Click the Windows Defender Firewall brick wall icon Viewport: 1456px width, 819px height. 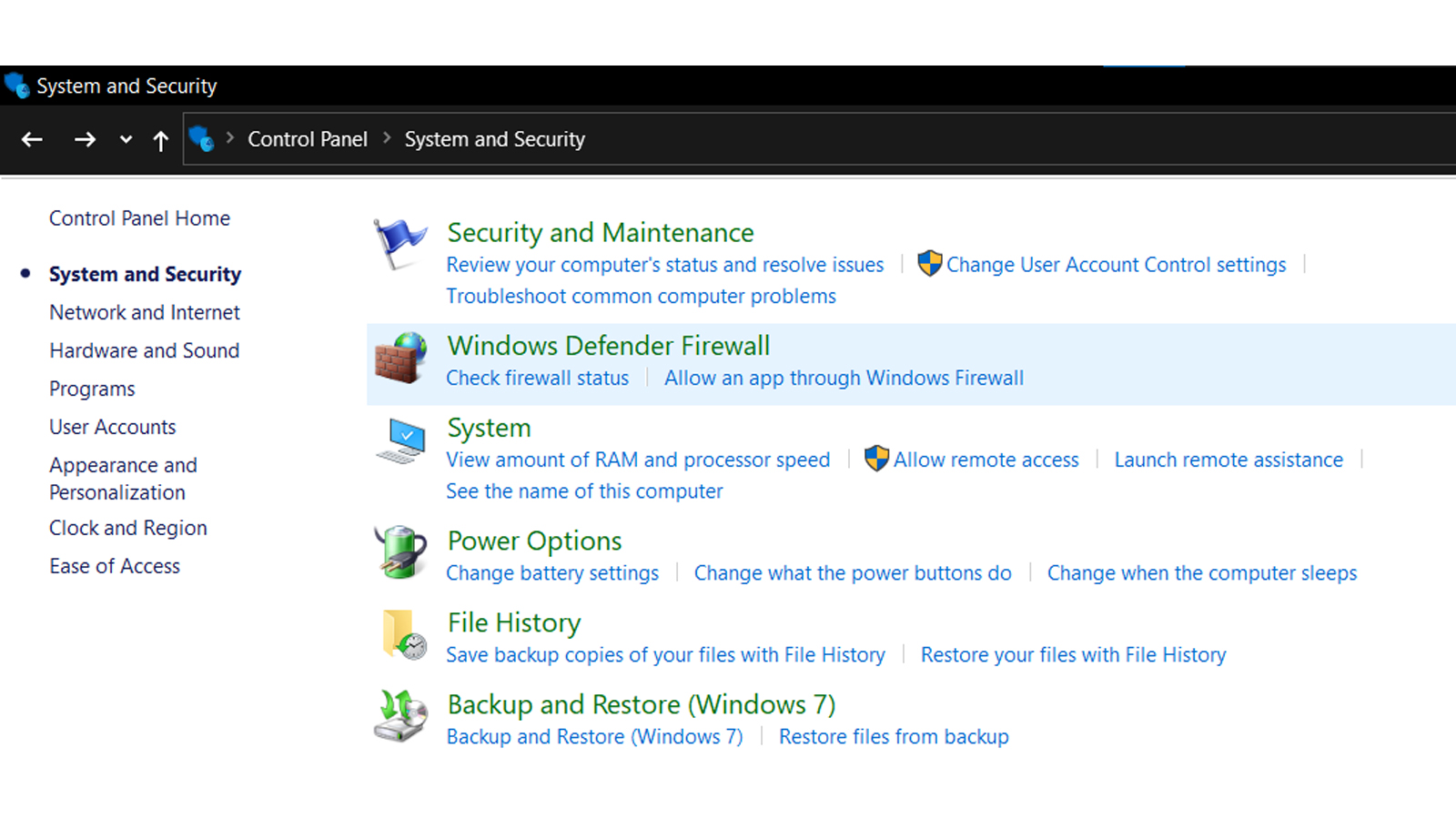[x=400, y=358]
